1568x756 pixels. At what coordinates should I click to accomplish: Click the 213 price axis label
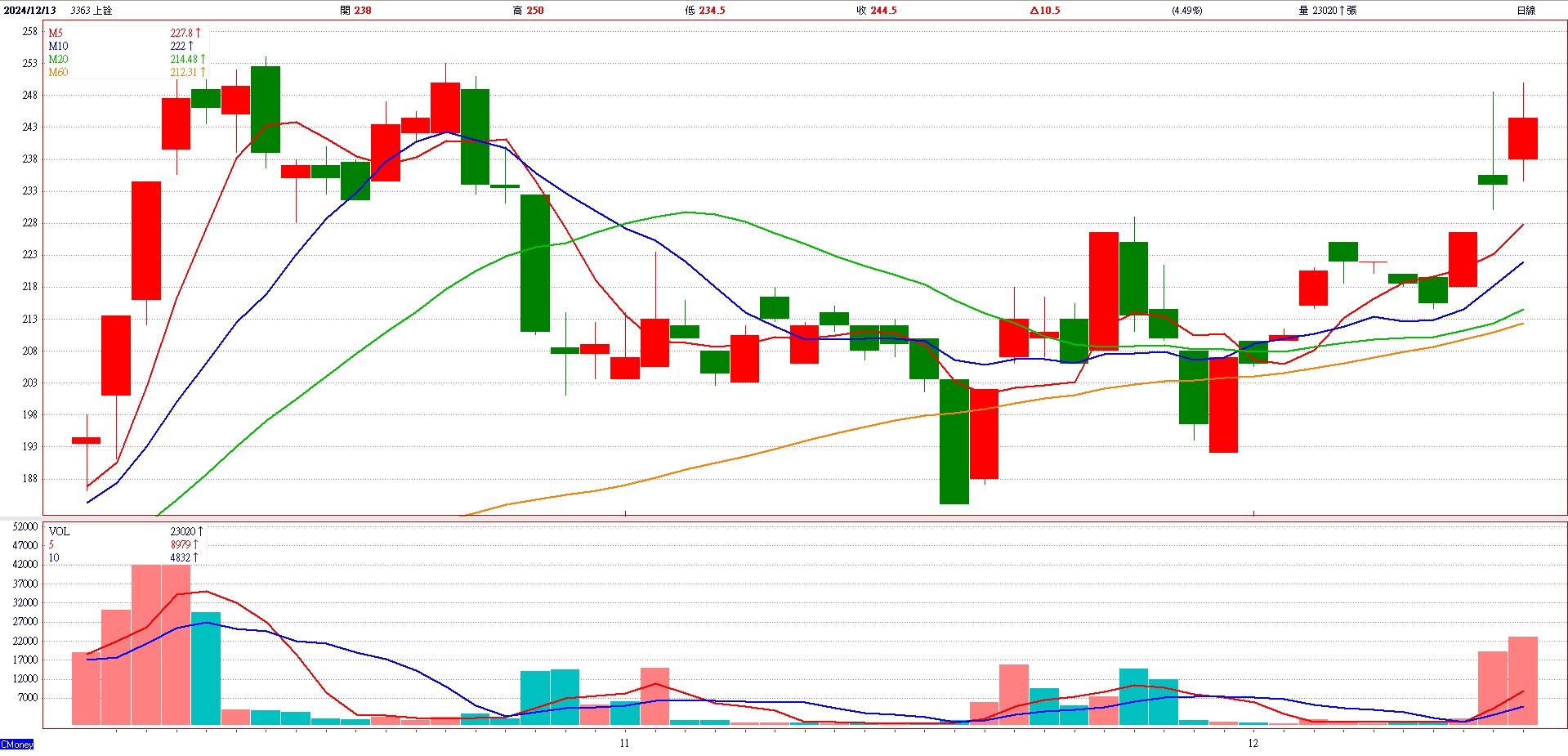(29, 319)
